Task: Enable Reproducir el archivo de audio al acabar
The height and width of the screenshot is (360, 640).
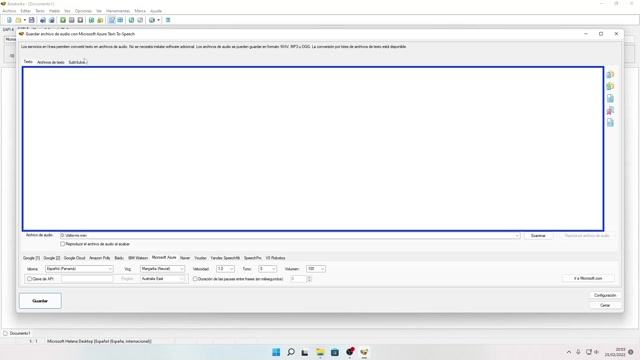Action: (62, 244)
